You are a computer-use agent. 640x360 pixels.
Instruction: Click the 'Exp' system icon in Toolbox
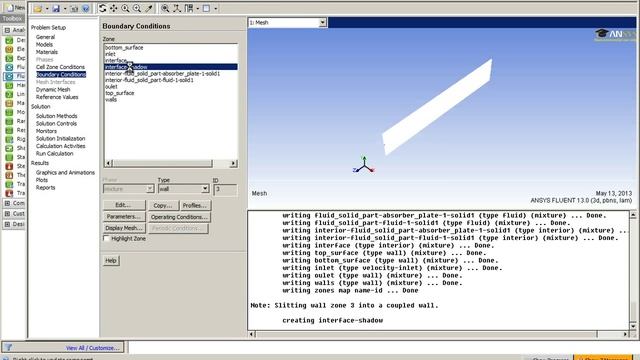(x=9, y=58)
